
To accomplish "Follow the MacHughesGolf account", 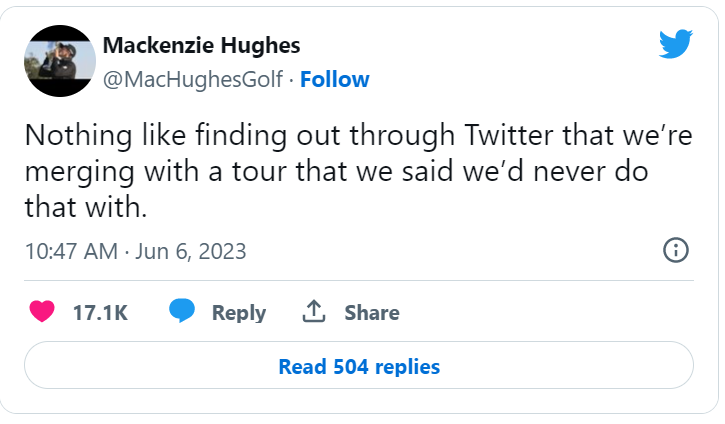I will [335, 79].
